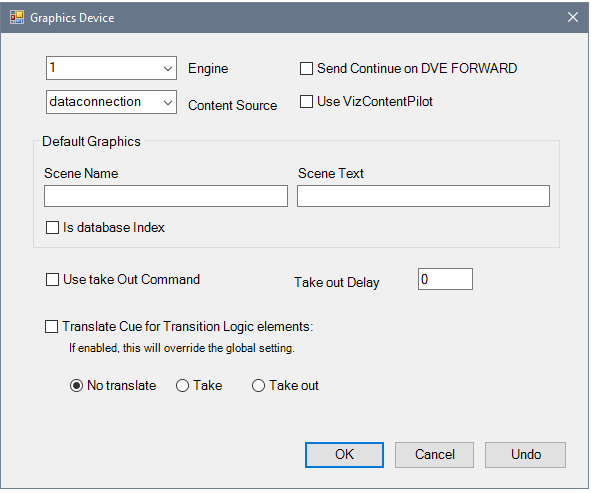Enable Use take Out Command
The height and width of the screenshot is (493, 591).
click(x=52, y=280)
